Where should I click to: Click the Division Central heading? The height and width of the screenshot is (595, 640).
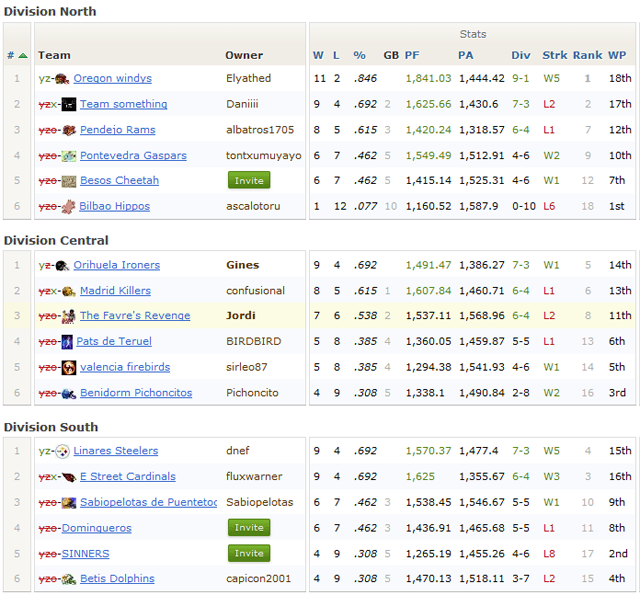pos(56,240)
